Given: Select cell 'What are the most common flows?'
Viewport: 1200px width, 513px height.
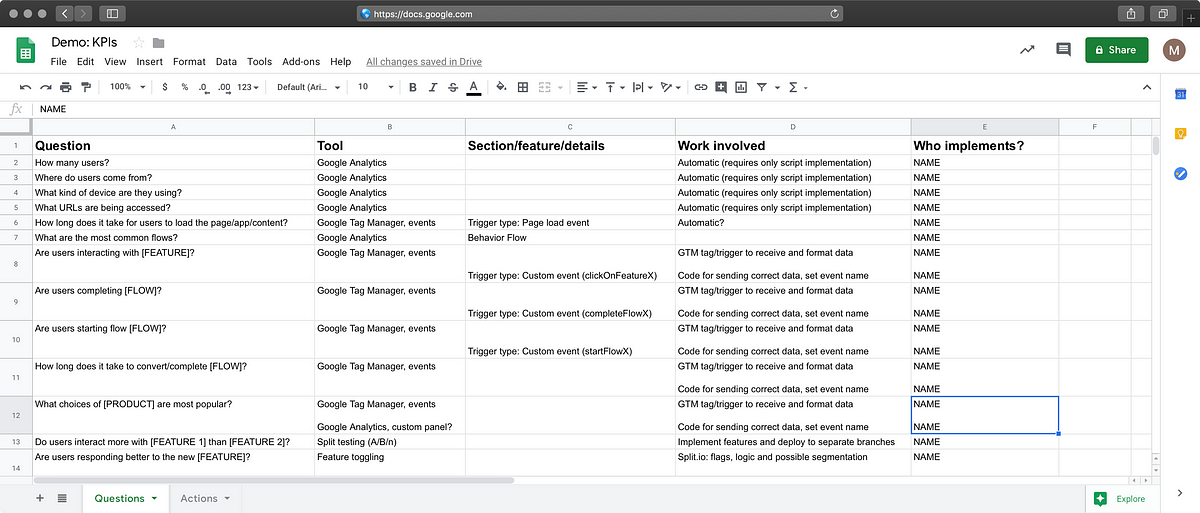Looking at the screenshot, I should (174, 238).
